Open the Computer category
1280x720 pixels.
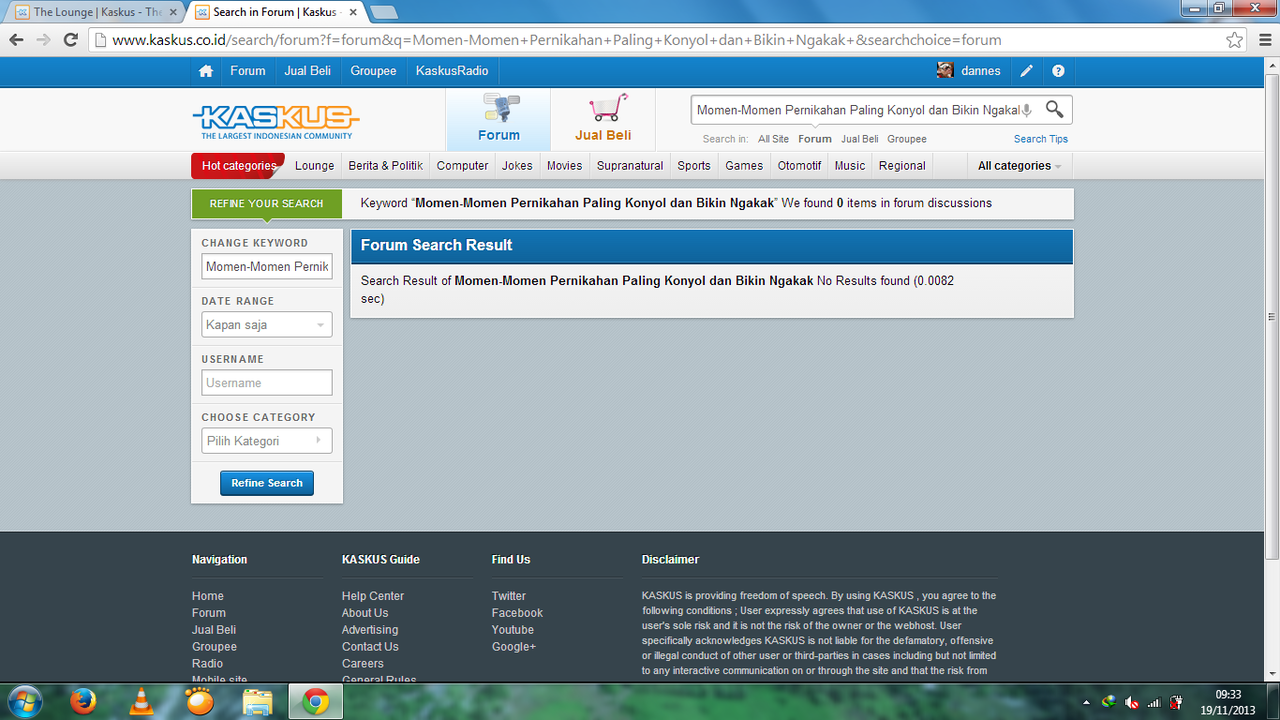(x=463, y=166)
